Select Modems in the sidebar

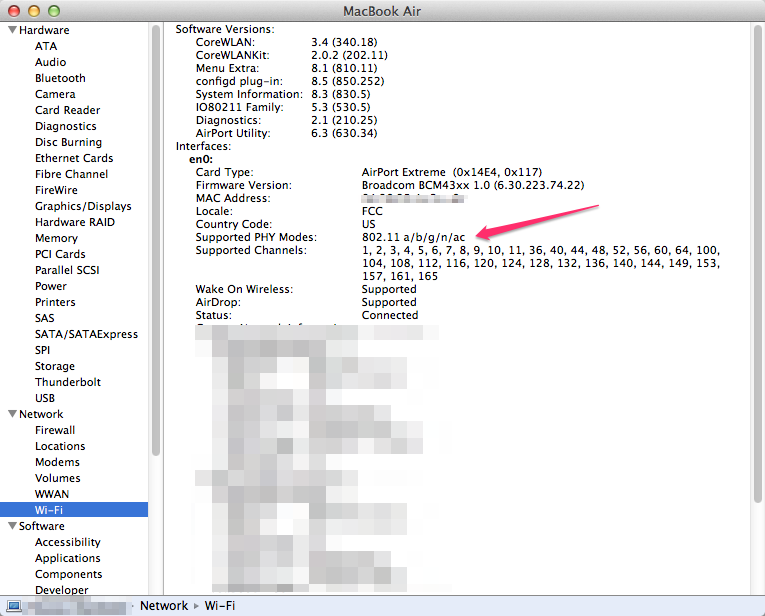[57, 462]
